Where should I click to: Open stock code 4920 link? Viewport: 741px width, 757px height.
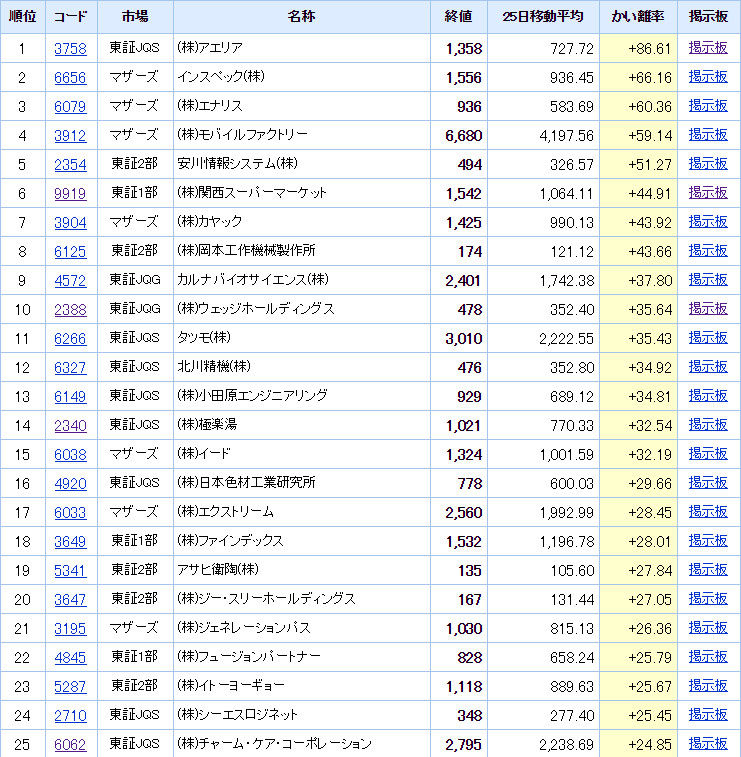[x=70, y=483]
